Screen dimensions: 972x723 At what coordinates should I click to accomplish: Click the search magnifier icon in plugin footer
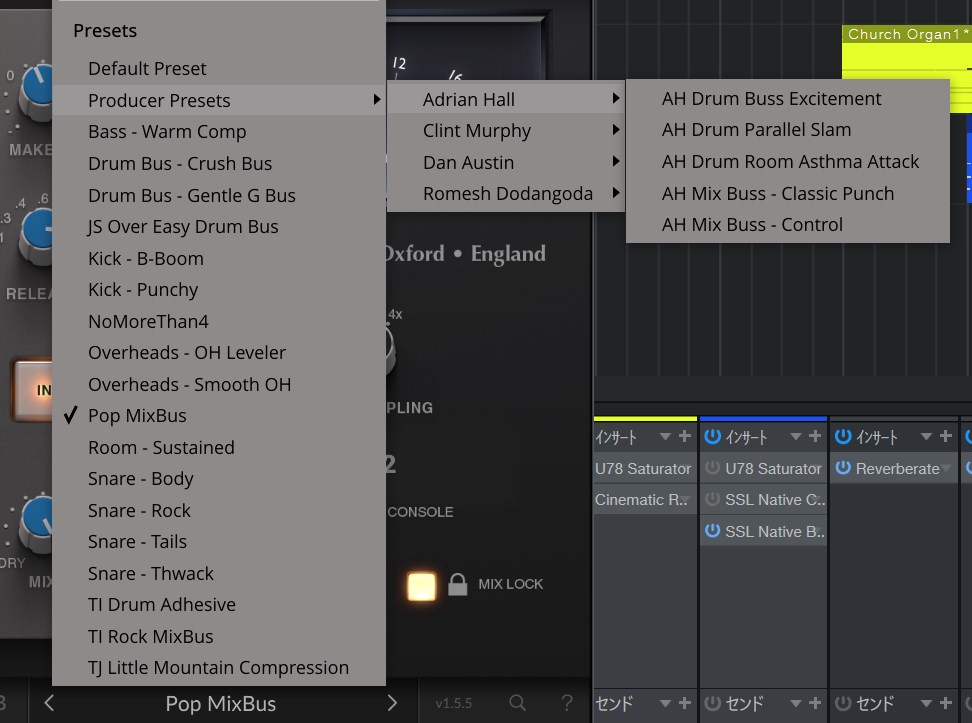click(517, 703)
